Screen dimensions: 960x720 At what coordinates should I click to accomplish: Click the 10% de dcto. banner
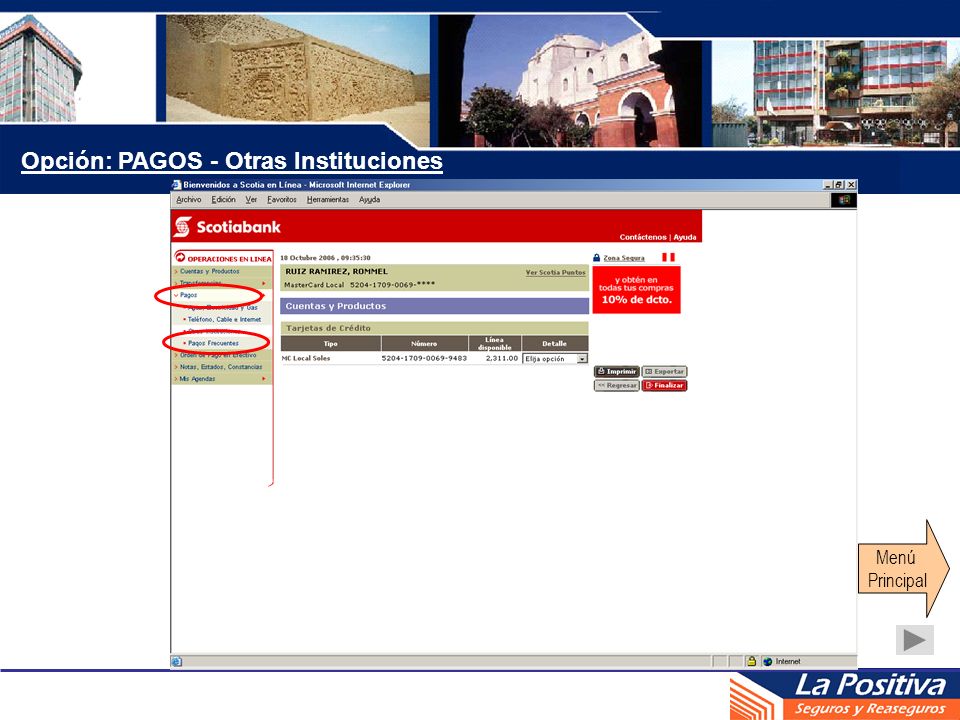[636, 290]
